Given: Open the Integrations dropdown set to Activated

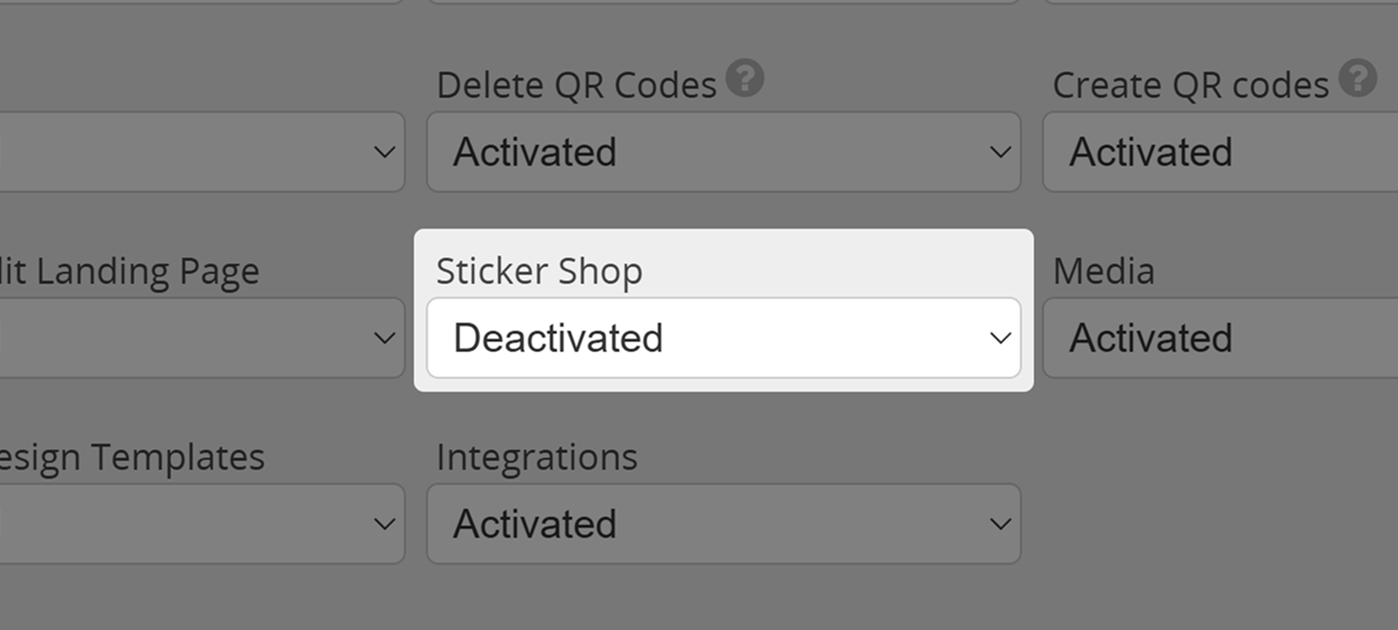Looking at the screenshot, I should (724, 523).
